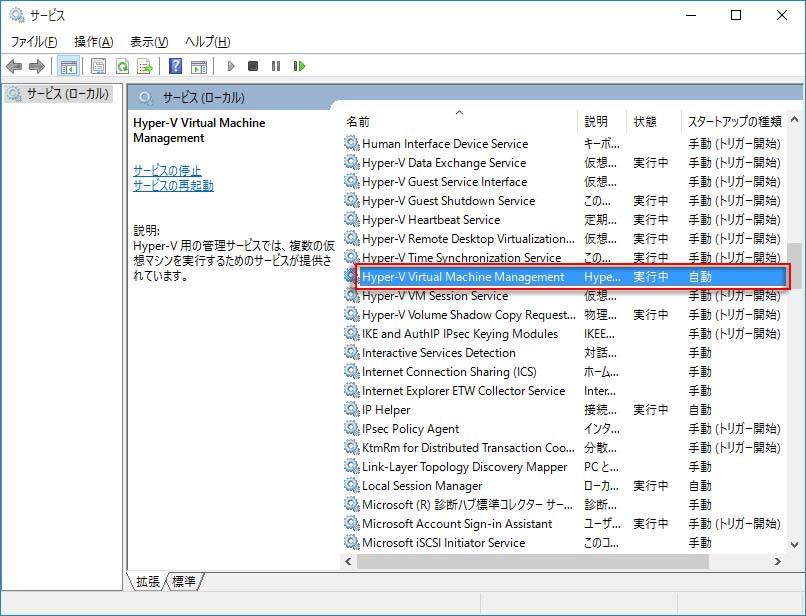Switch to the 標準 tab
The height and width of the screenshot is (616, 806).
[x=184, y=582]
